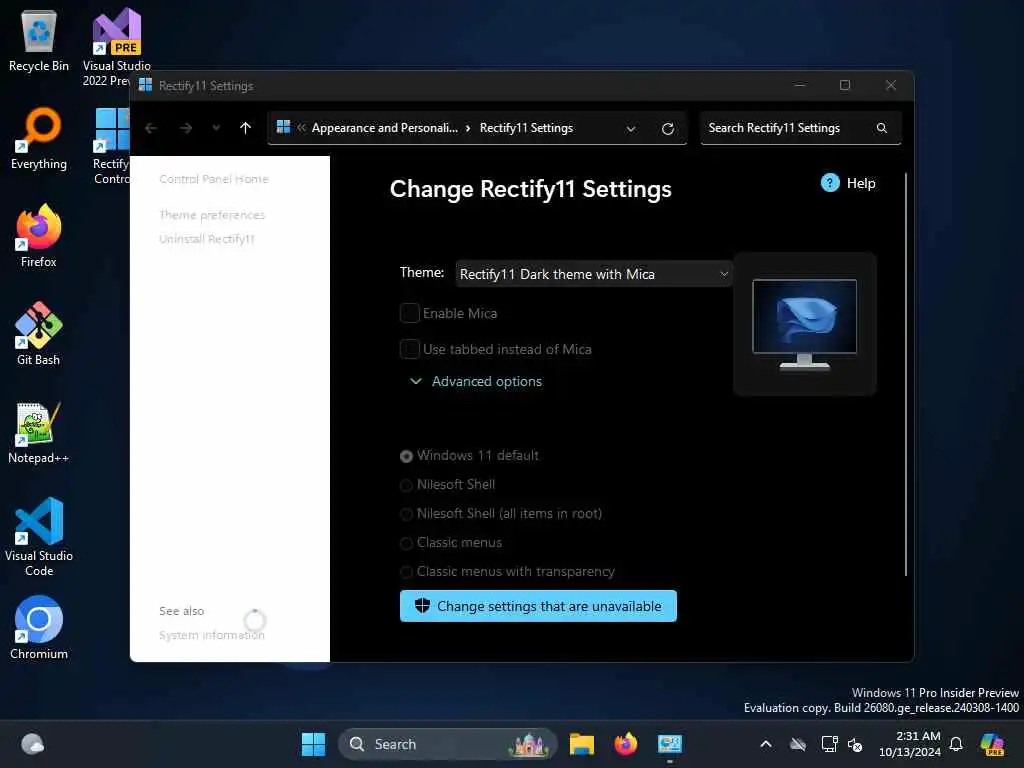This screenshot has width=1024, height=768.
Task: Click the taskbar Search box
Action: click(448, 744)
